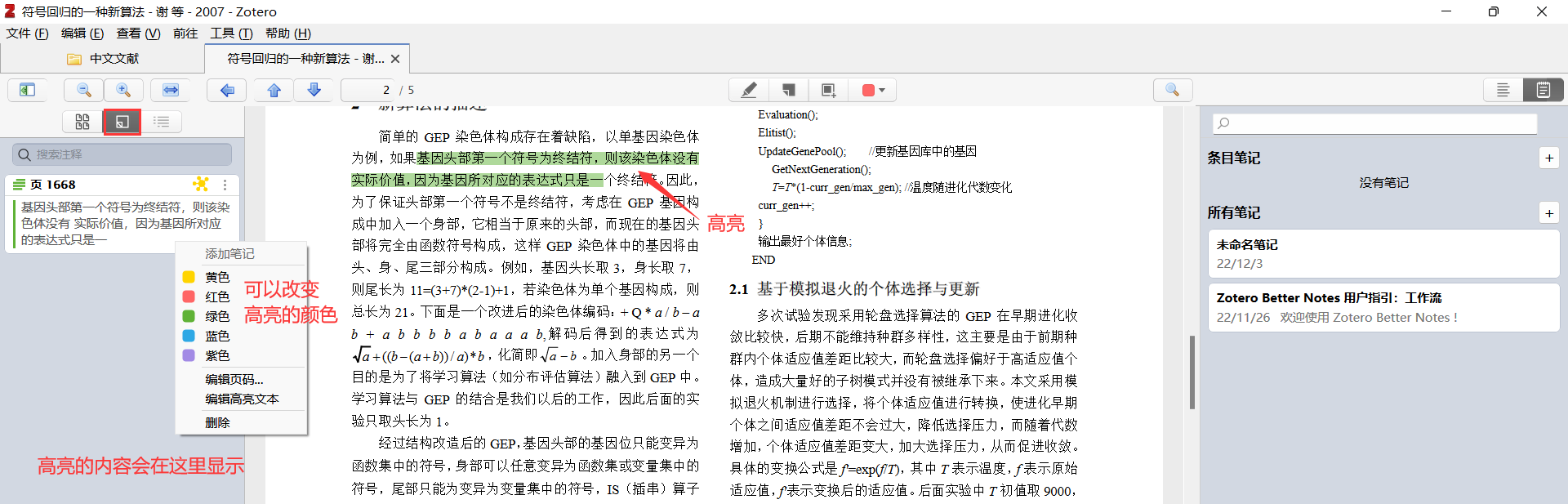Image resolution: width=1568 pixels, height=504 pixels.
Task: Show annotations view in sidebar
Action: (x=122, y=122)
